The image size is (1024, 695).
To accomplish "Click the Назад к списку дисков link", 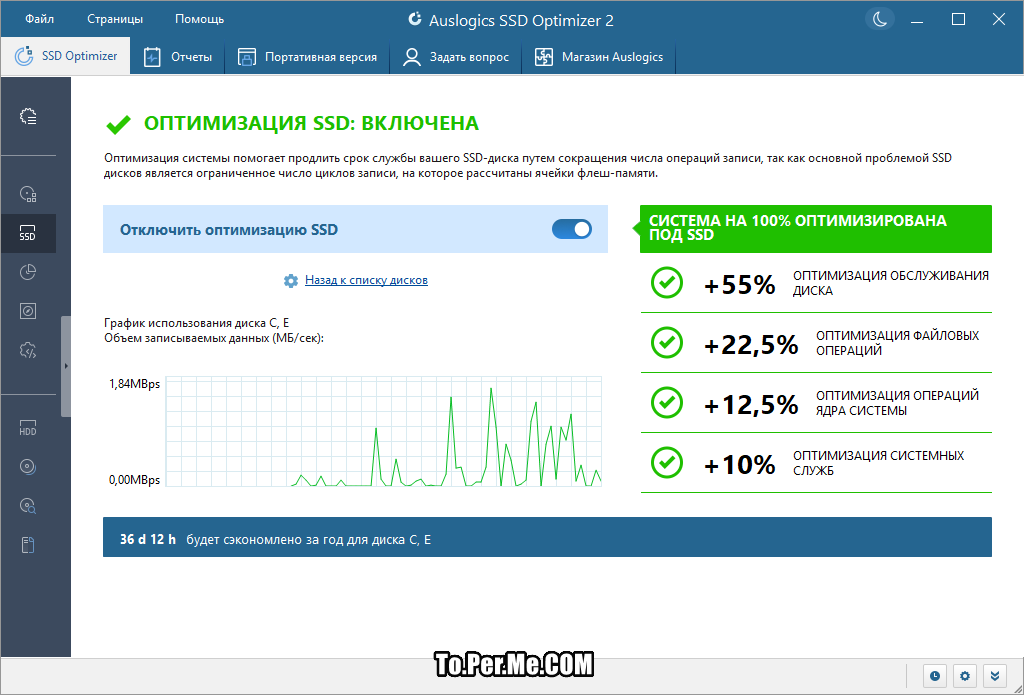I will (x=366, y=280).
